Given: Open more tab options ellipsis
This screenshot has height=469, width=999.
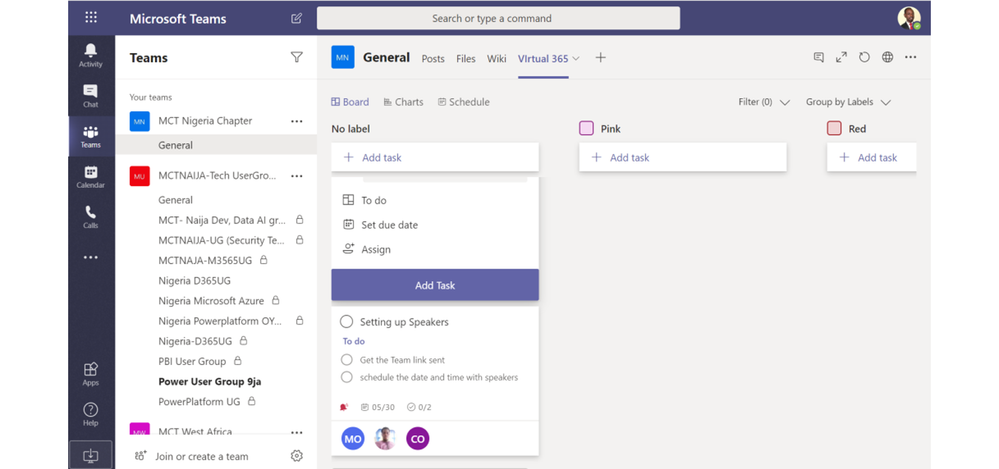Looking at the screenshot, I should (x=910, y=57).
